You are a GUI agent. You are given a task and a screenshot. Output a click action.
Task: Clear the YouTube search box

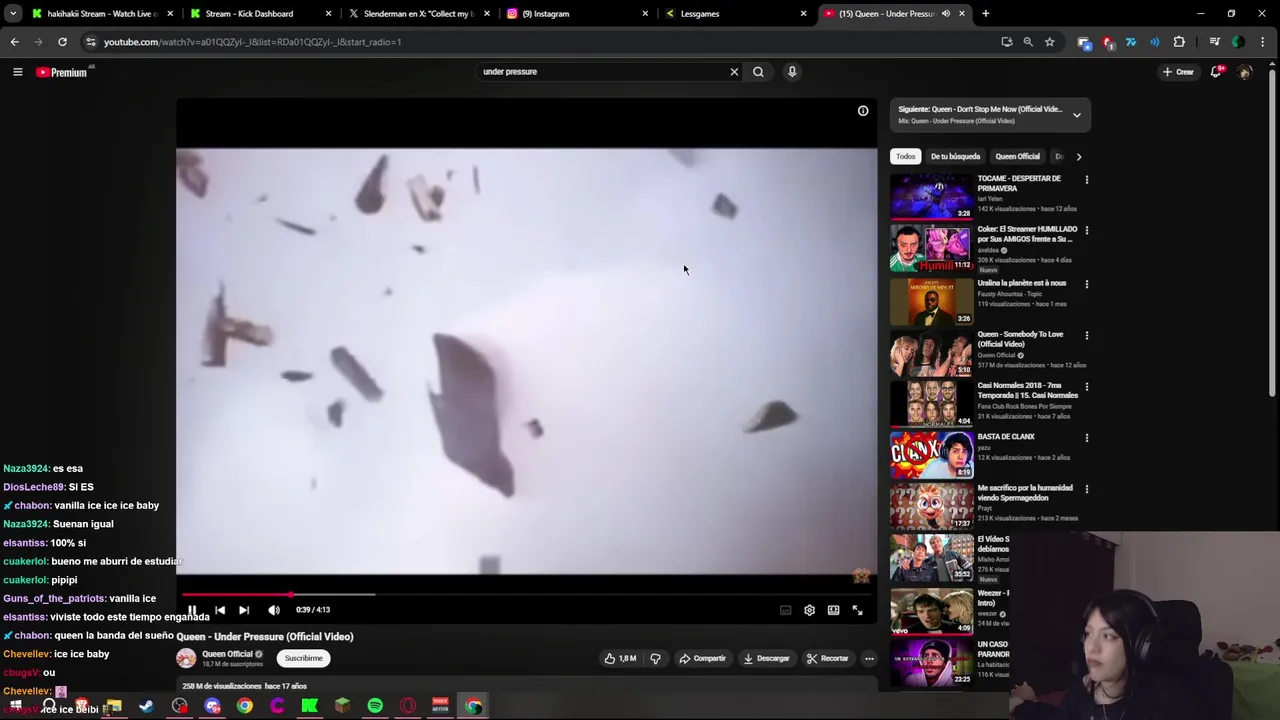[734, 72]
